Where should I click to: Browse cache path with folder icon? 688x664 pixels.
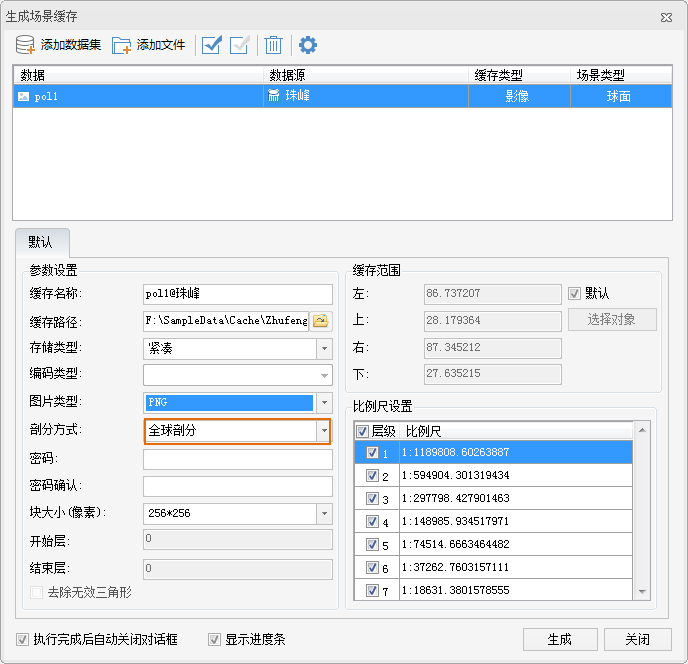pyautogui.click(x=321, y=321)
